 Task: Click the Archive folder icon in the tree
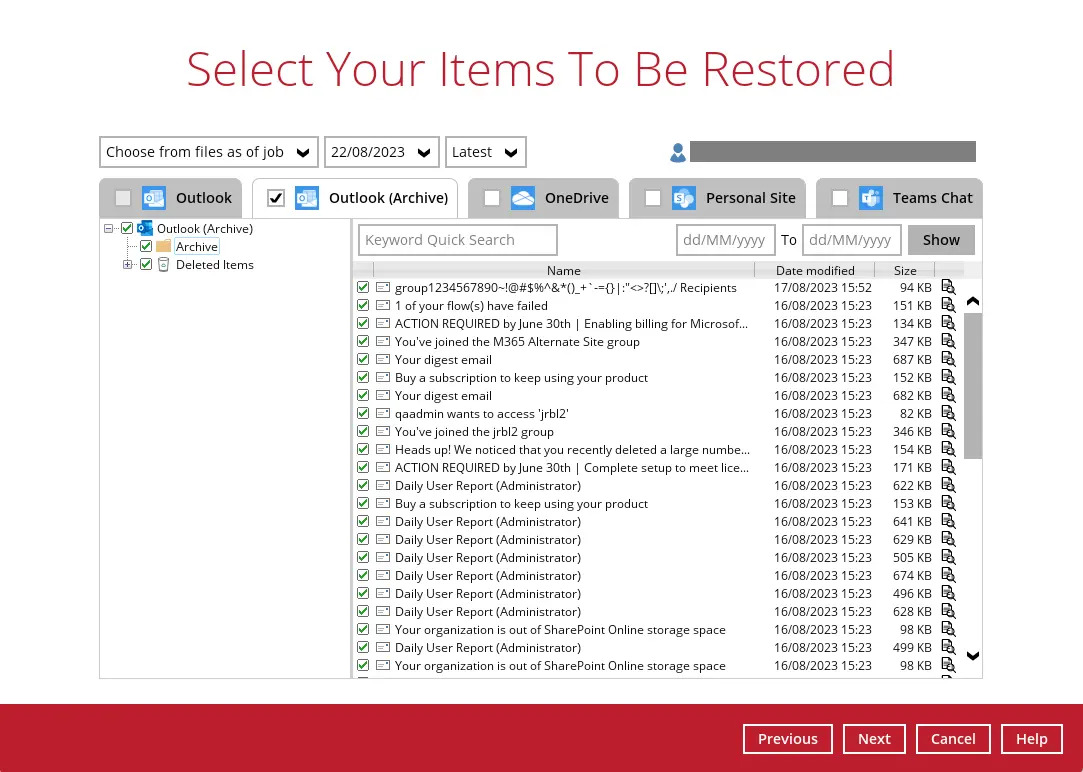click(x=163, y=246)
